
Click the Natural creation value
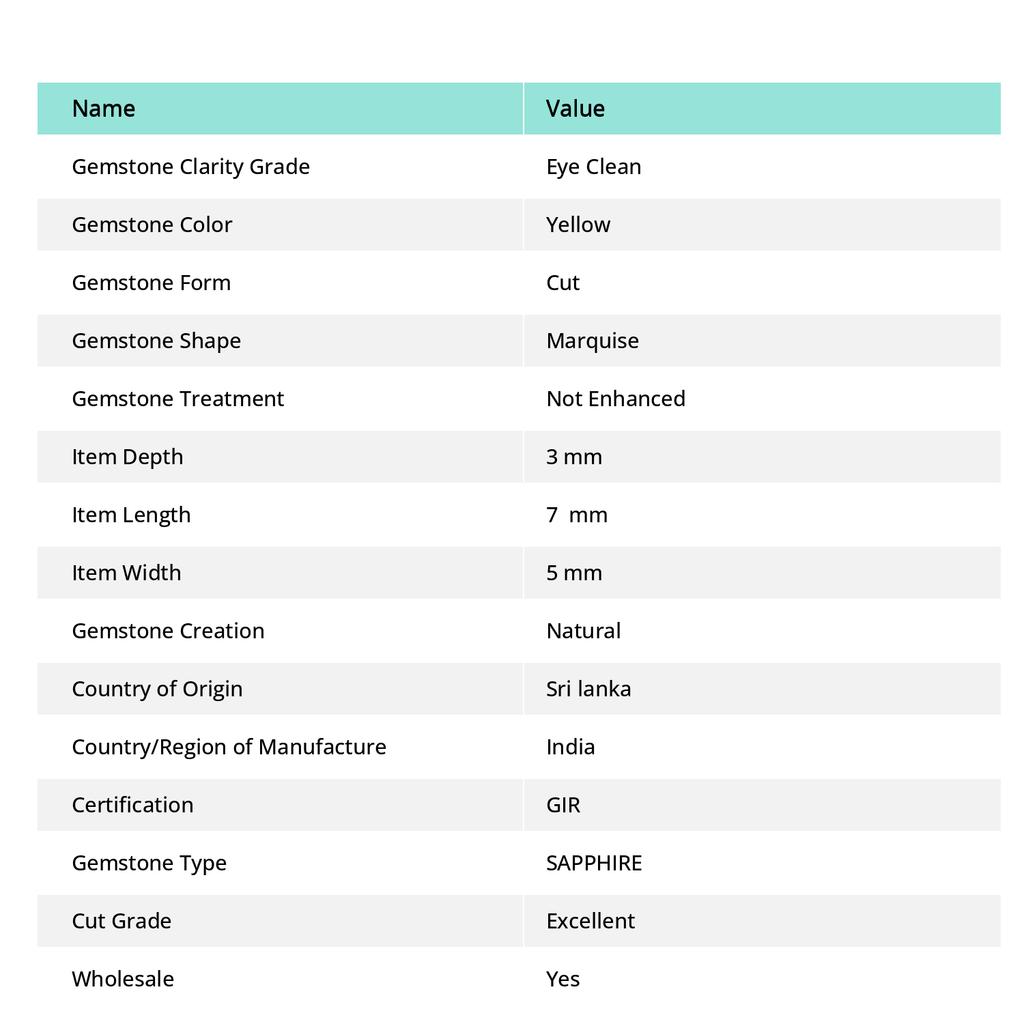pos(583,631)
